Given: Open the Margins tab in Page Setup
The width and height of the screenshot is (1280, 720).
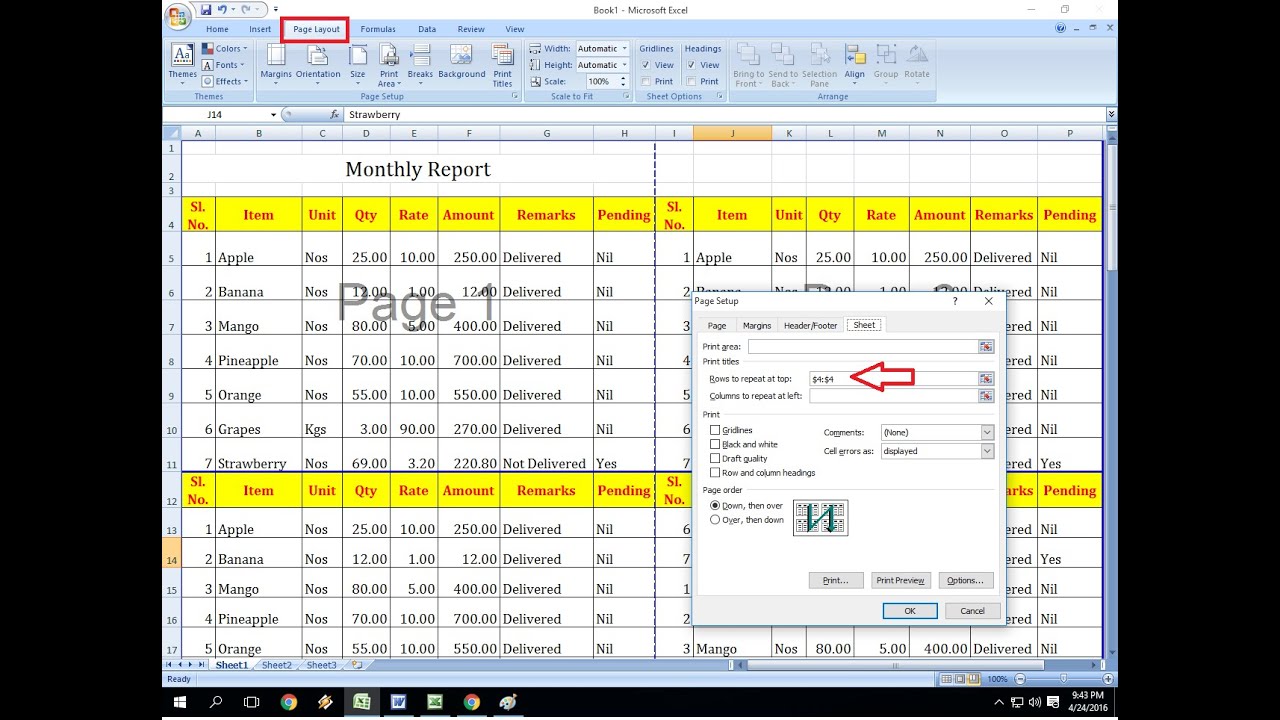Looking at the screenshot, I should click(757, 326).
